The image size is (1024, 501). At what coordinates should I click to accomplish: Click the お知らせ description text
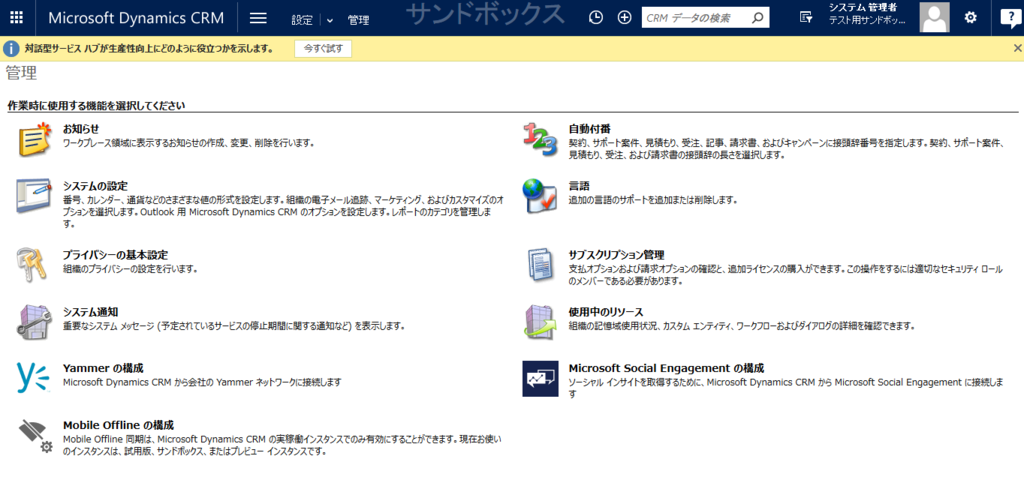(x=189, y=142)
